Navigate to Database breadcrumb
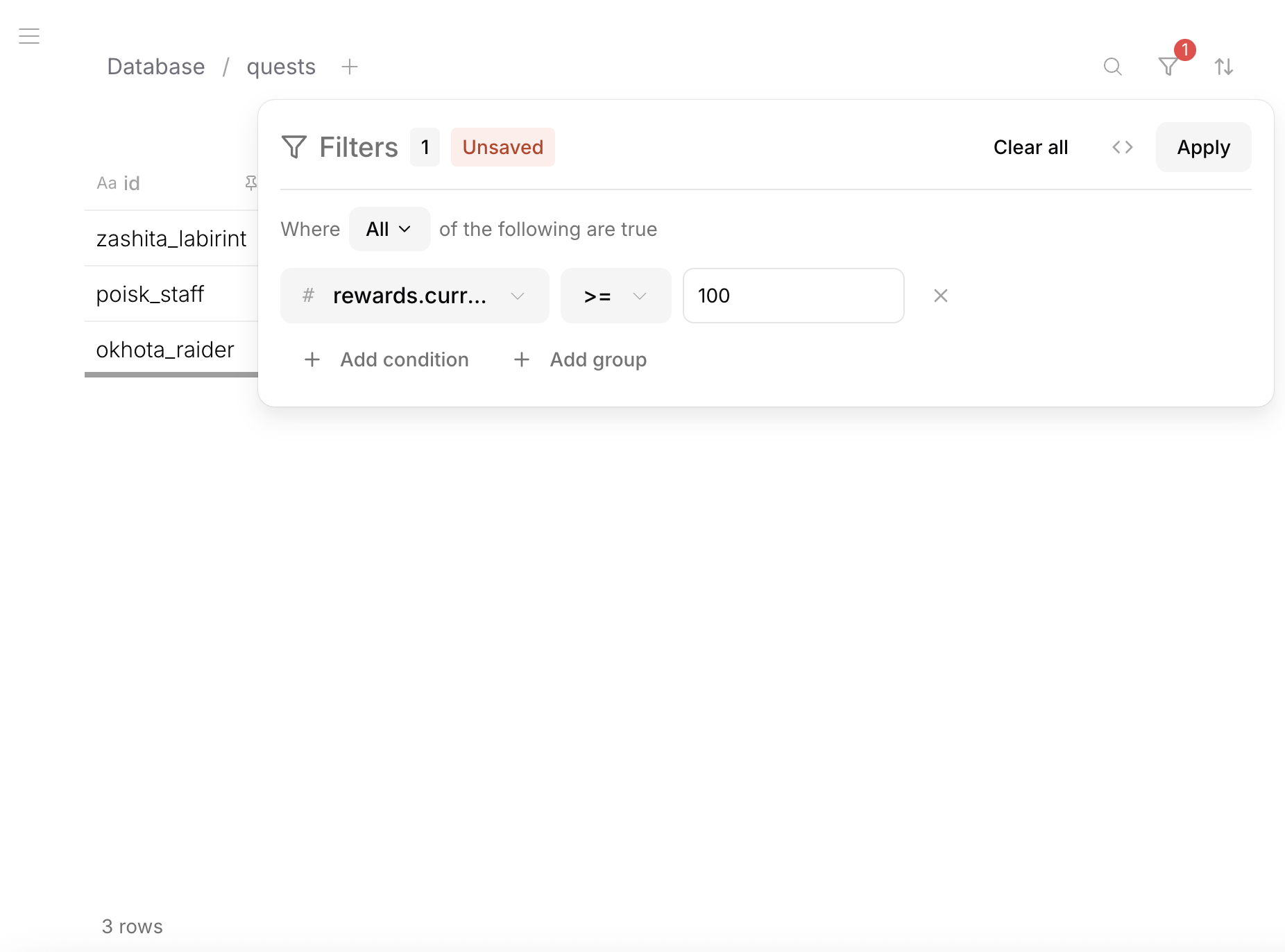This screenshot has height=952, width=1285. (x=155, y=67)
